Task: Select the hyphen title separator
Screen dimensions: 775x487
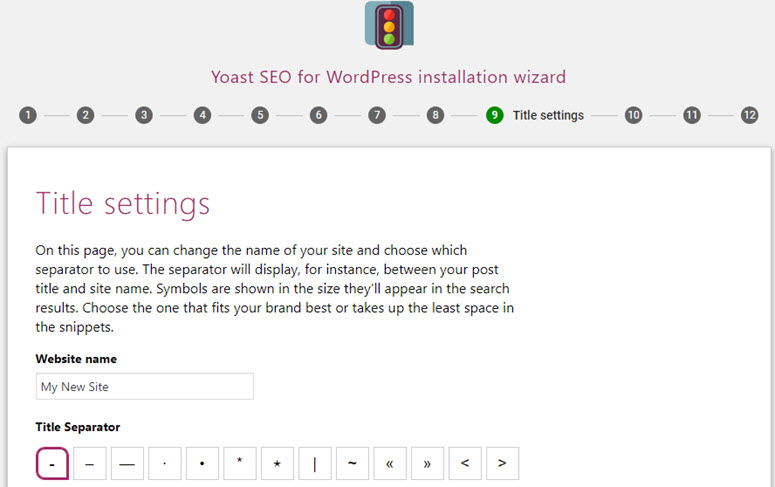Action: 52,463
